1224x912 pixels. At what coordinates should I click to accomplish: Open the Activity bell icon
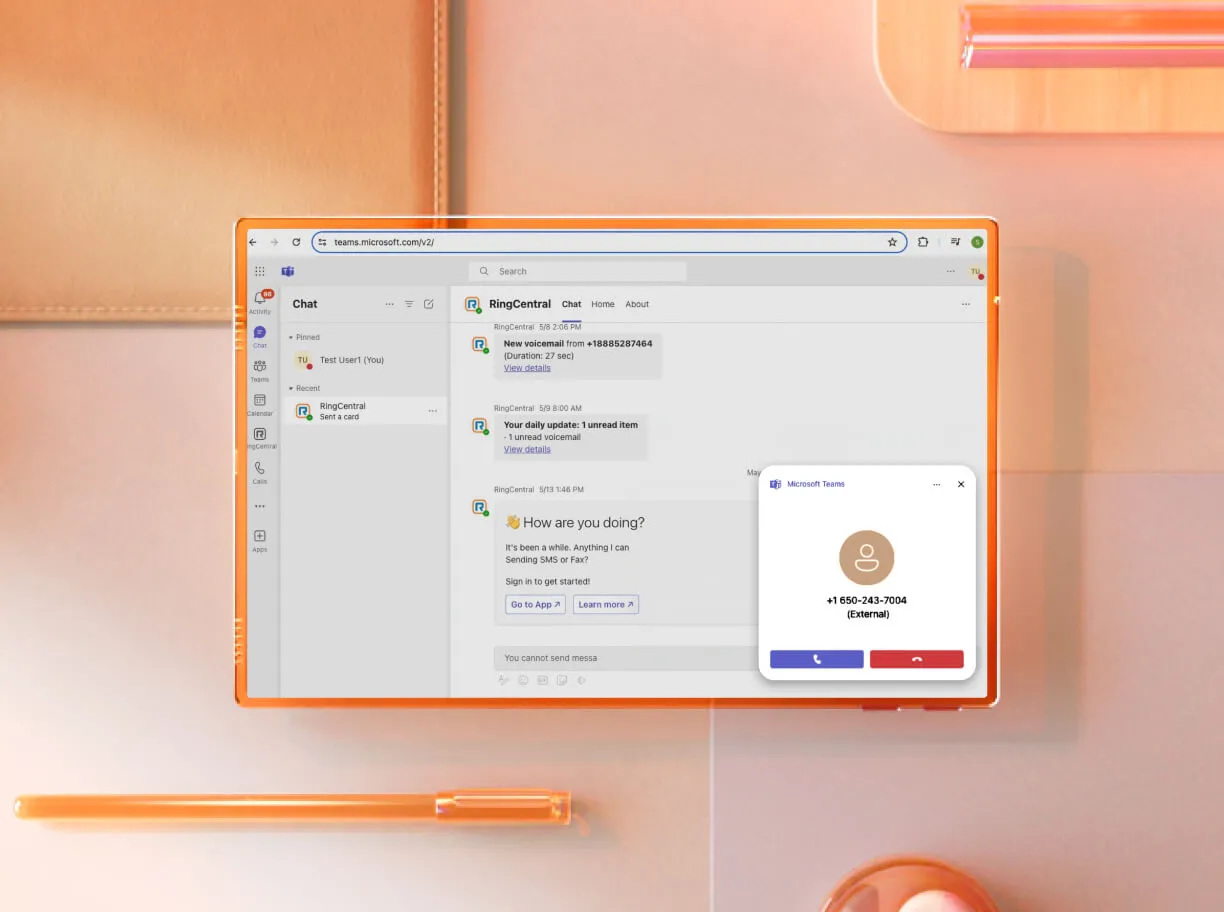point(259,297)
